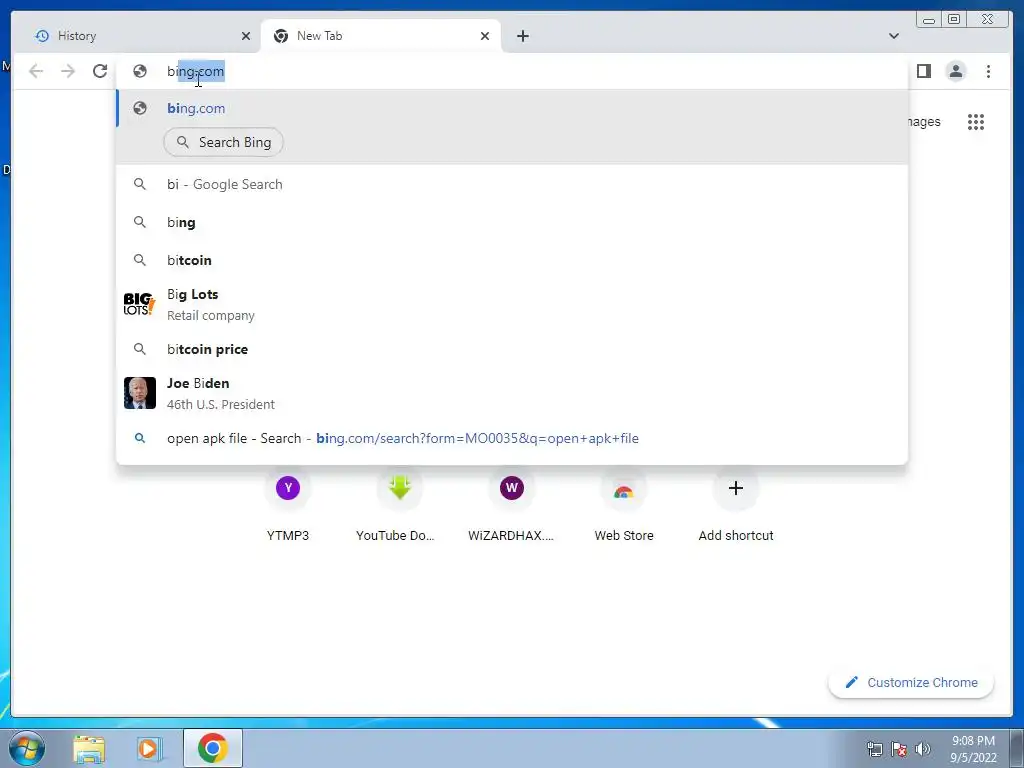Click the address bar text bing.com

(196, 71)
